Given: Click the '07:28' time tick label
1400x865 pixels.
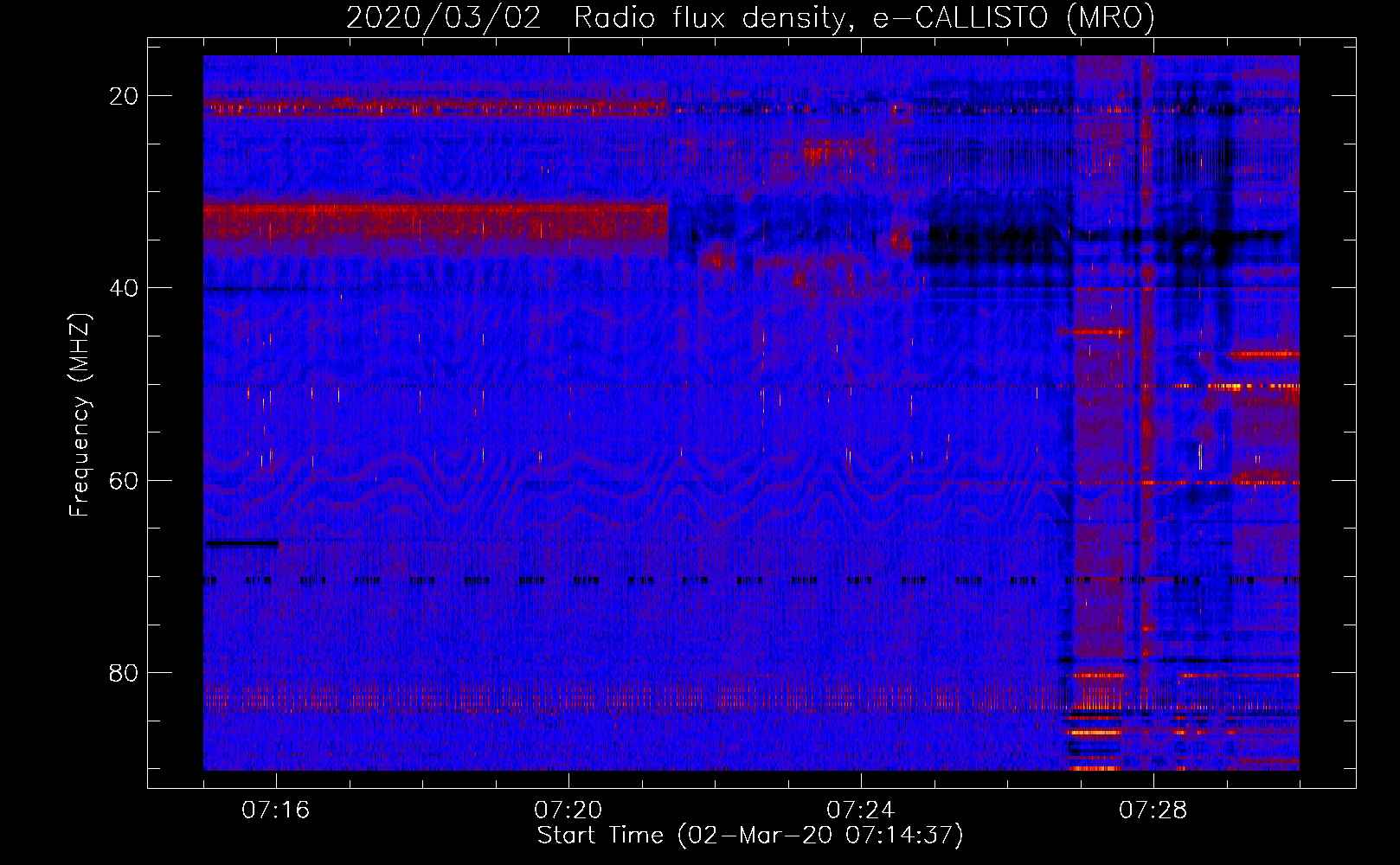Looking at the screenshot, I should click(1153, 810).
